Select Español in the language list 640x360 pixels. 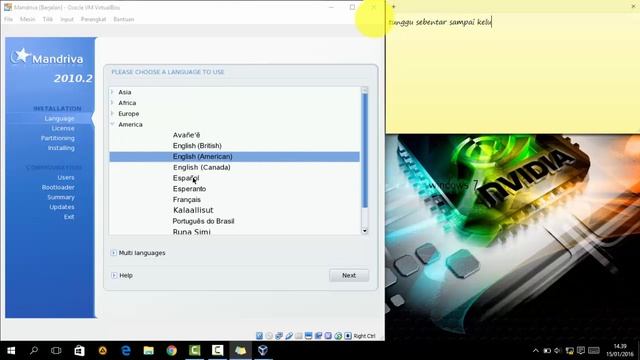[x=186, y=178]
